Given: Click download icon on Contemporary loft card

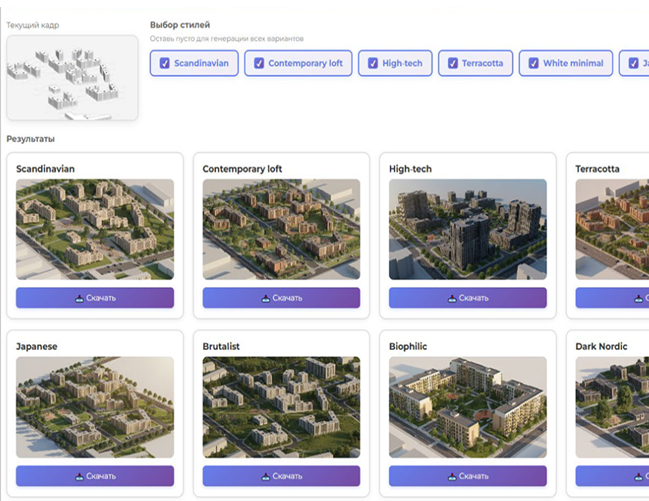Looking at the screenshot, I should tap(266, 298).
